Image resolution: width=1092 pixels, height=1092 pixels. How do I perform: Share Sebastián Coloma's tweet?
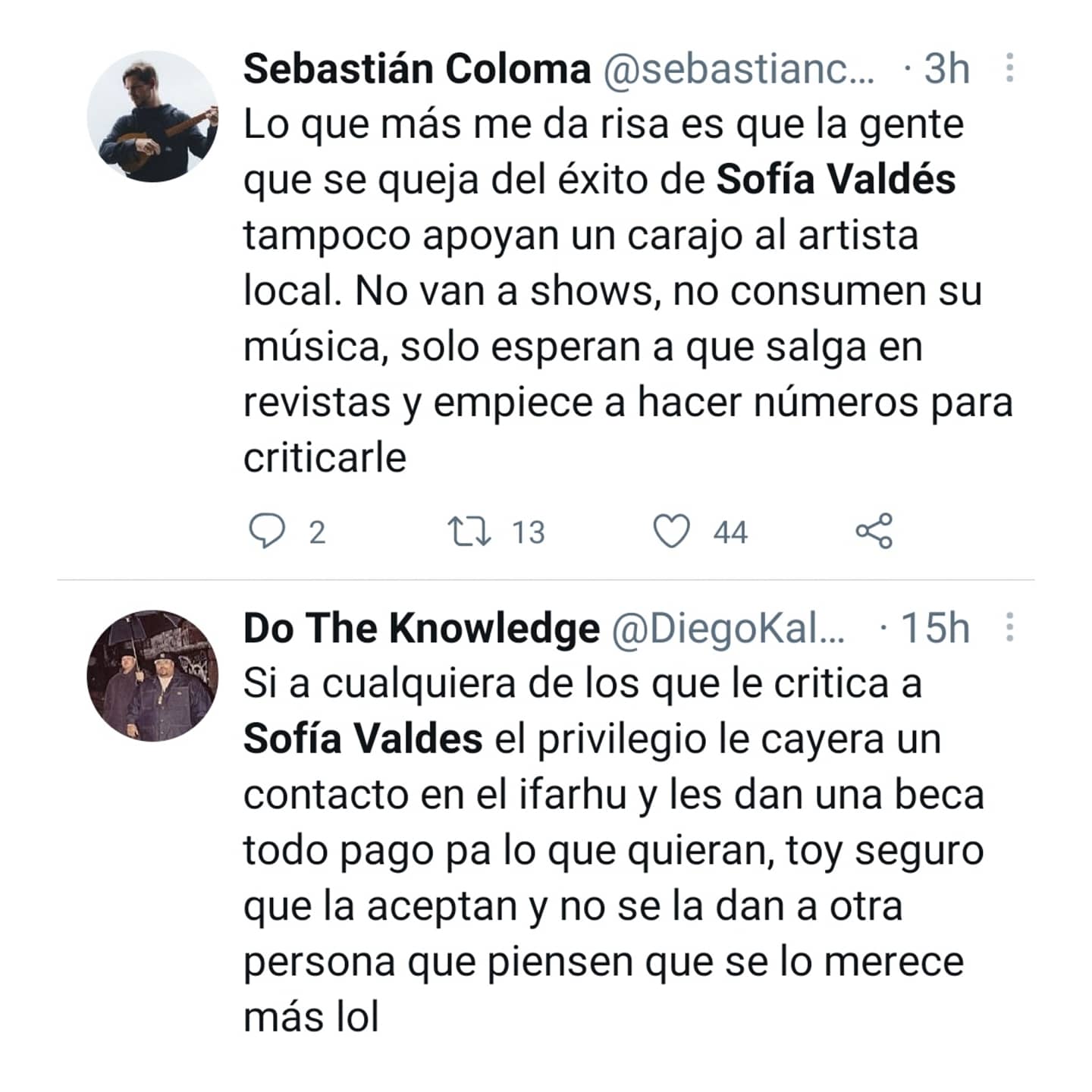(x=874, y=531)
